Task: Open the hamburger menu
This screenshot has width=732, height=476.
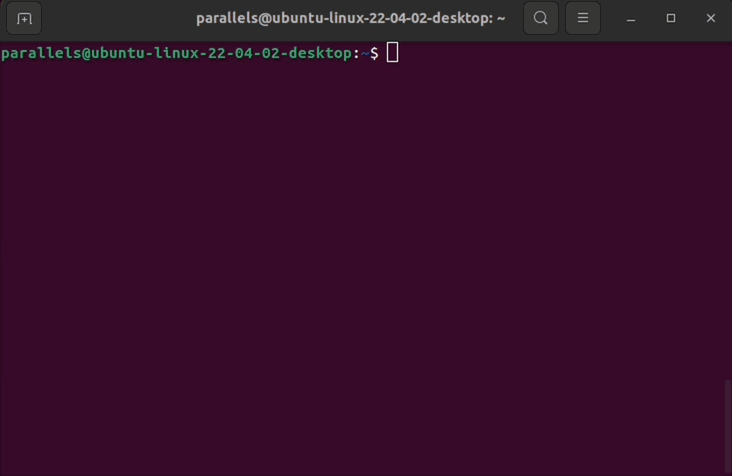Action: (583, 18)
